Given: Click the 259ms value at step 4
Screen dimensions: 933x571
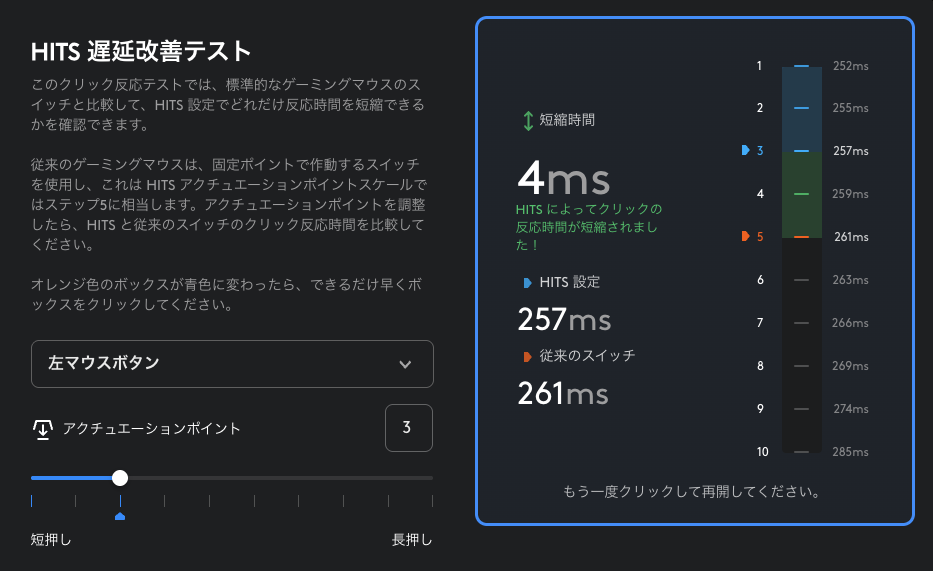Looking at the screenshot, I should [850, 194].
